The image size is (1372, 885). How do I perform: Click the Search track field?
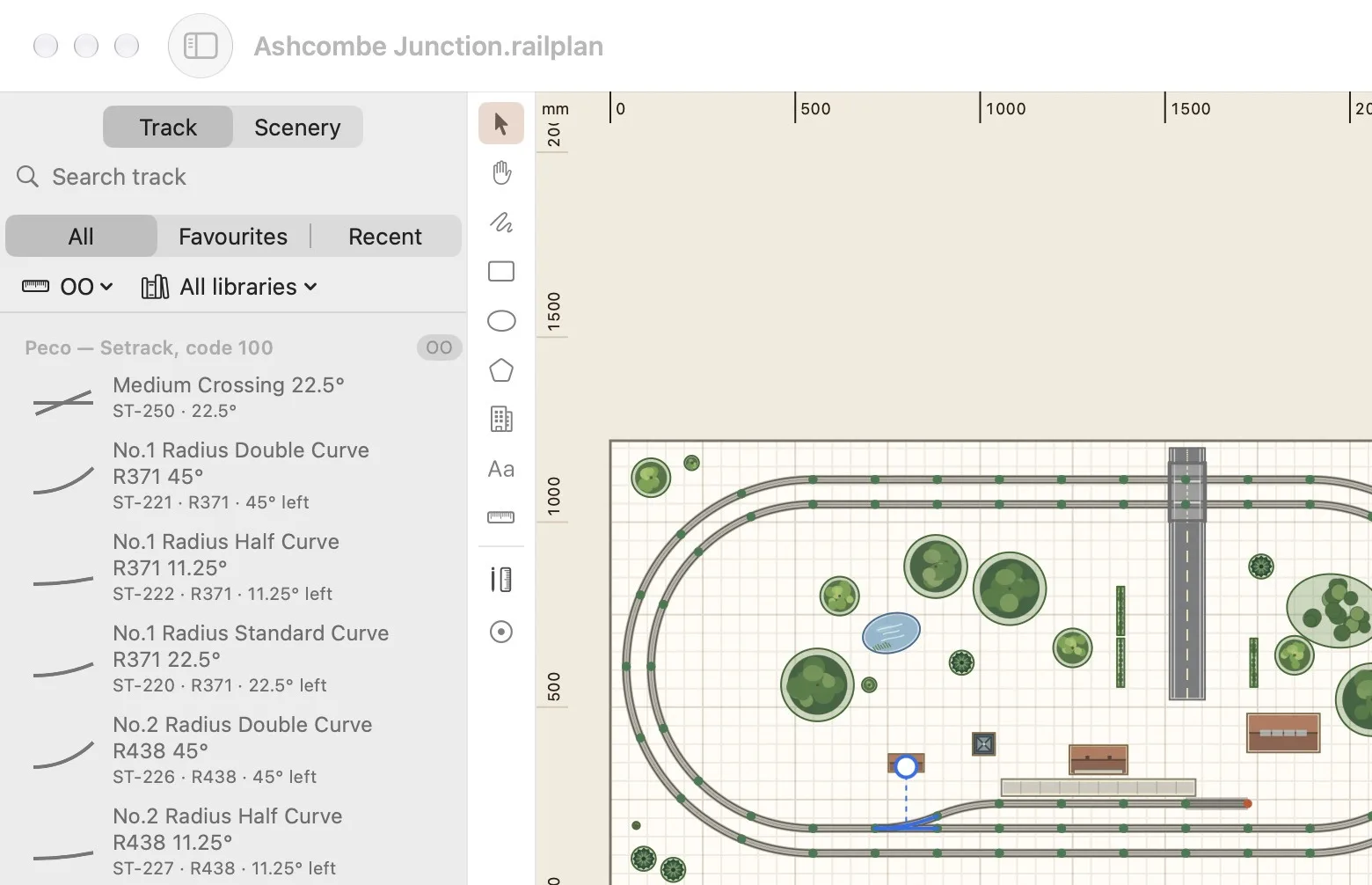coord(234,177)
